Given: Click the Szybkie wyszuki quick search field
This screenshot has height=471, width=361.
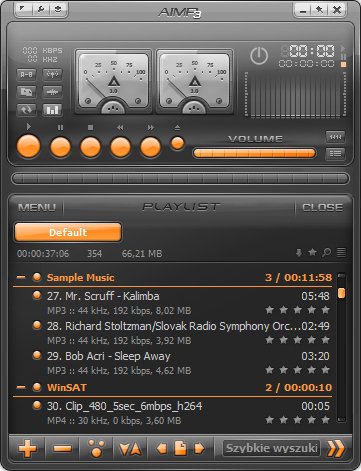Looking at the screenshot, I should pos(272,448).
